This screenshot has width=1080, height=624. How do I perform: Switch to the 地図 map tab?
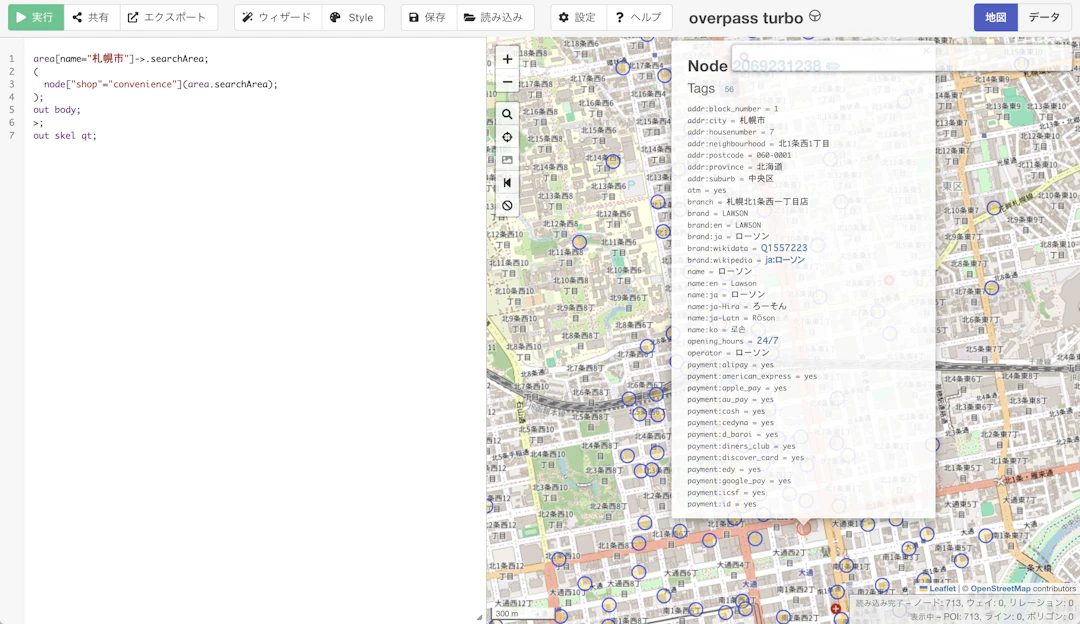point(996,17)
